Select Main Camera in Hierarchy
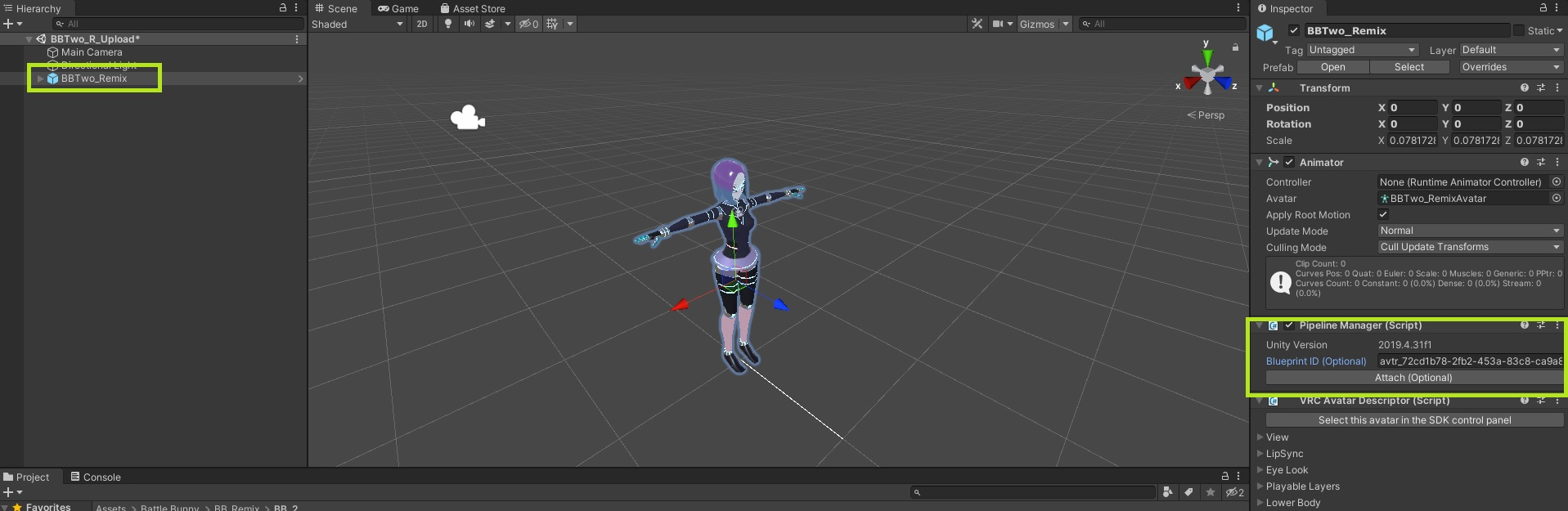The width and height of the screenshot is (1568, 511). pyautogui.click(x=92, y=52)
